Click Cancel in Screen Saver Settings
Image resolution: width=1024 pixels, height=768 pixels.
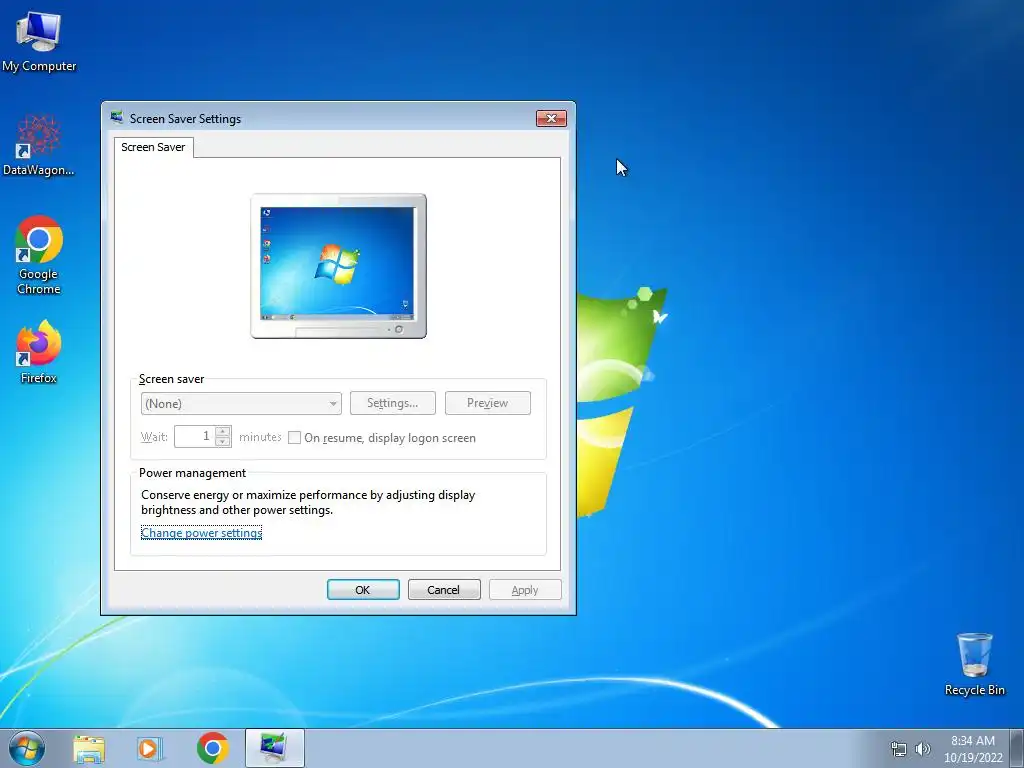click(444, 590)
